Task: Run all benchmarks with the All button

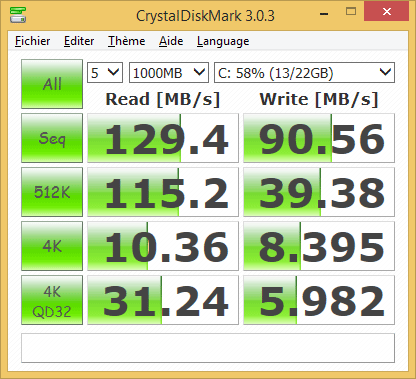Action: pos(52,84)
